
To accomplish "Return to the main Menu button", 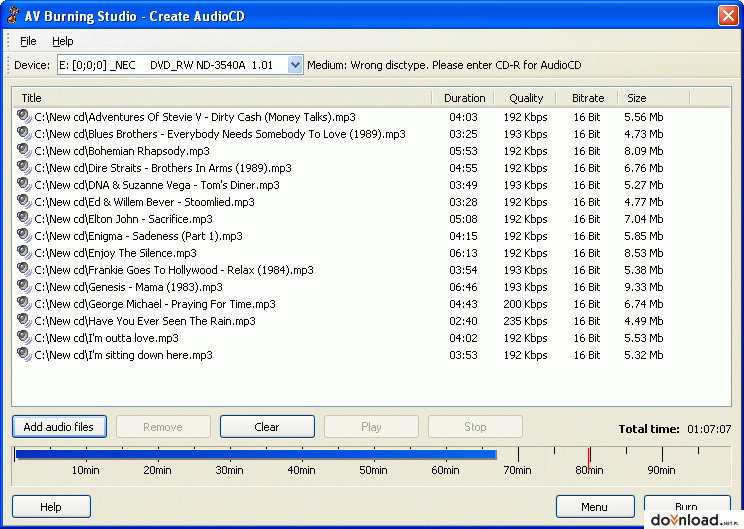I will pos(595,507).
